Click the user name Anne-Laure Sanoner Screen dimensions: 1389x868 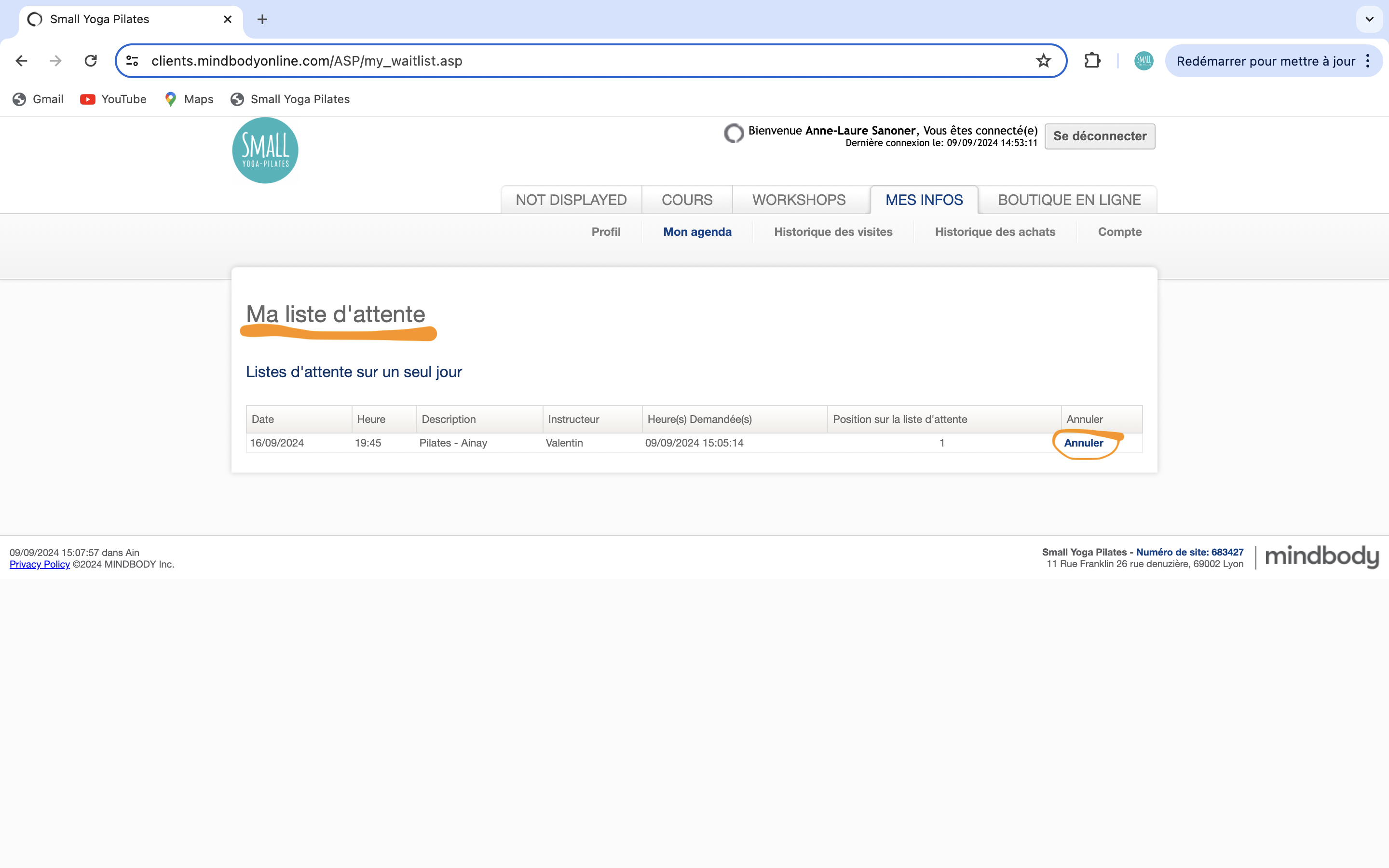pos(860,130)
